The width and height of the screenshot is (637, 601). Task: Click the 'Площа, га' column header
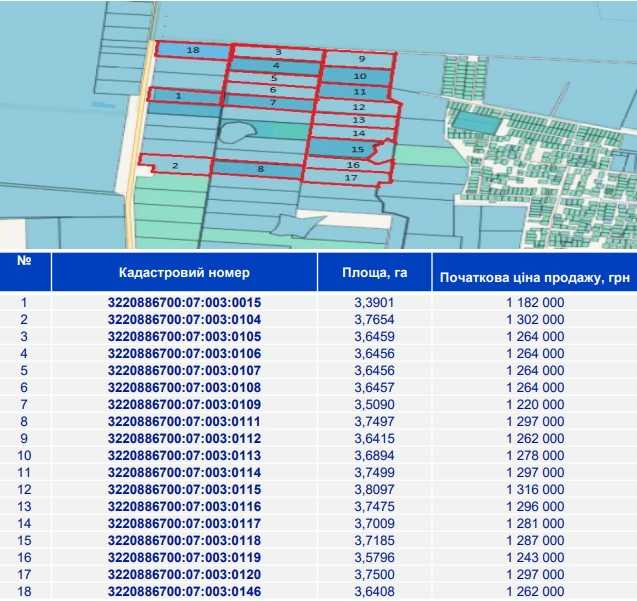[x=374, y=272]
